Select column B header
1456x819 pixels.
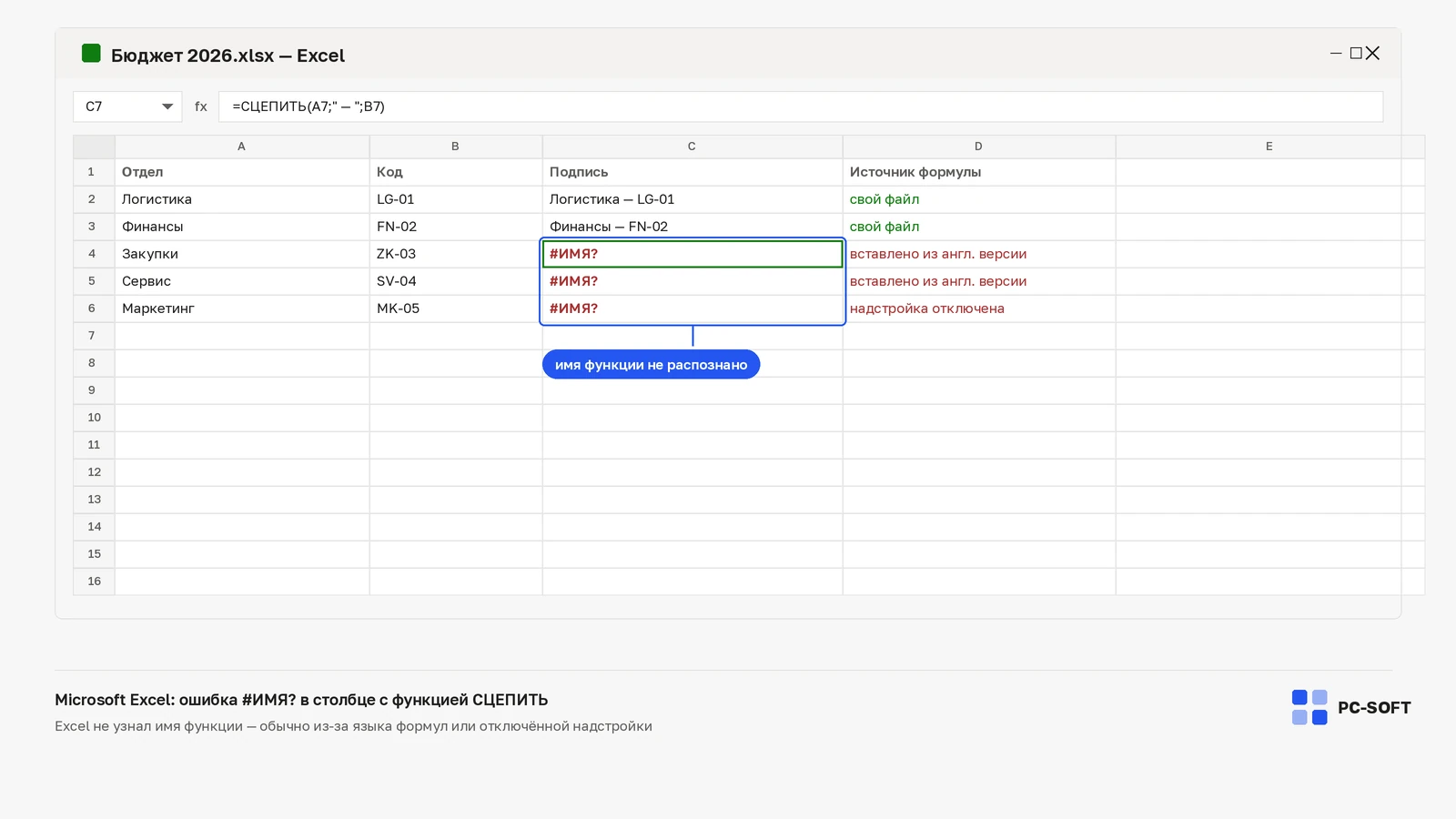[456, 147]
